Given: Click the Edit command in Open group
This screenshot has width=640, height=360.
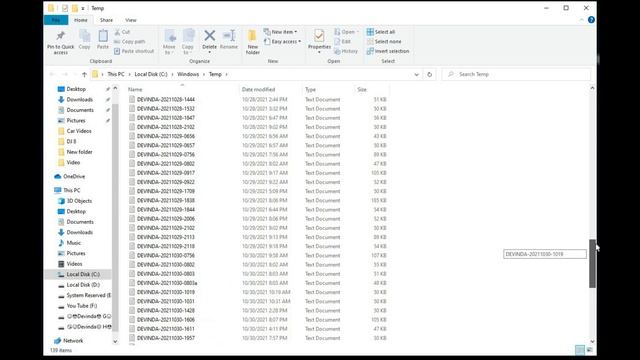Looking at the screenshot, I should click(x=342, y=42).
